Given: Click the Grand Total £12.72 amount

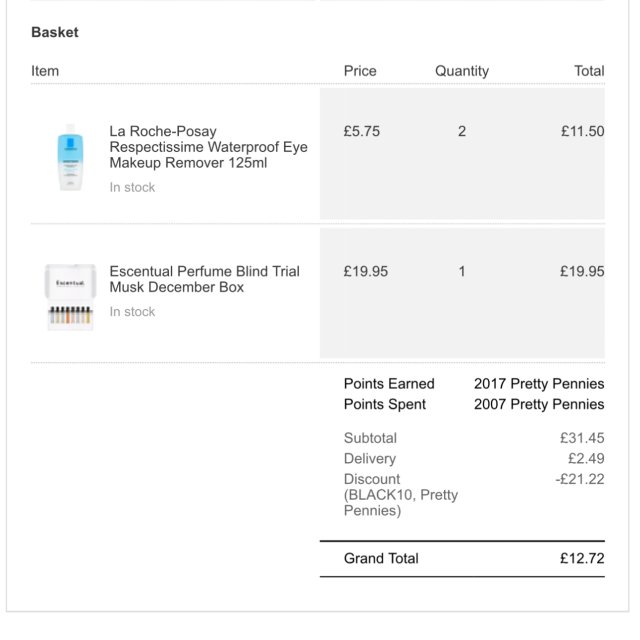Looking at the screenshot, I should pyautogui.click(x=582, y=559).
